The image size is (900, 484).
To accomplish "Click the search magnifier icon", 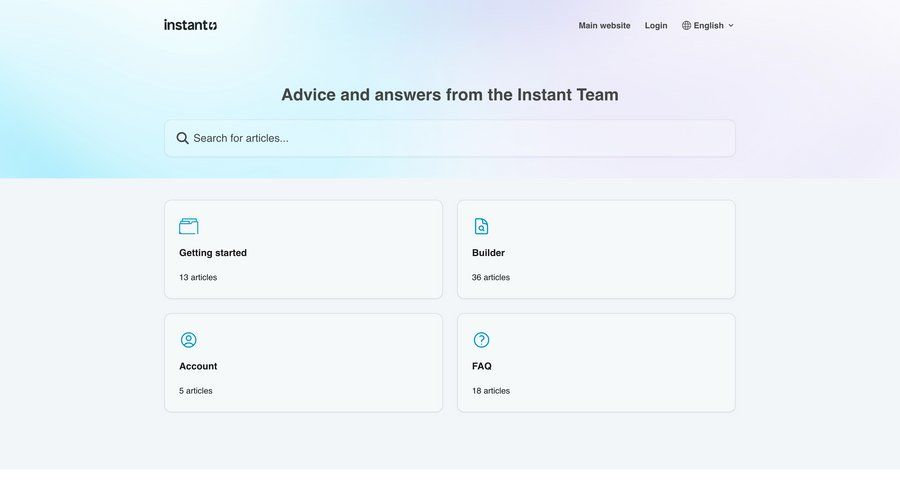I will [183, 138].
